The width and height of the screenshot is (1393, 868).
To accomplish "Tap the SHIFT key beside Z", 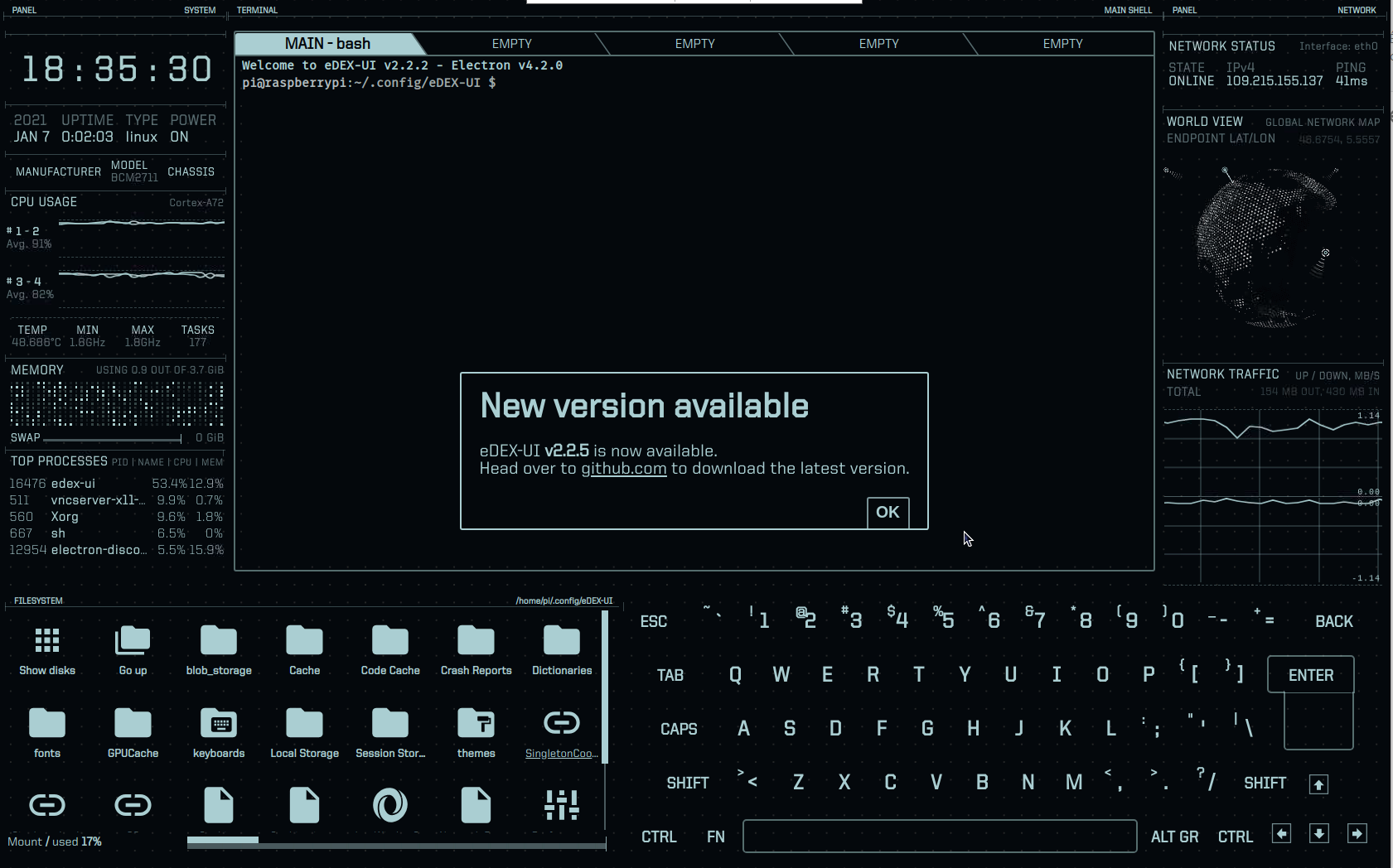I will click(x=688, y=783).
